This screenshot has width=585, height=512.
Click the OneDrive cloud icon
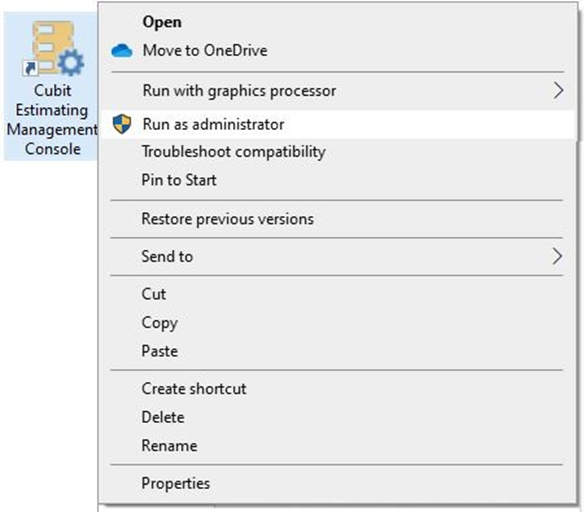tap(122, 51)
